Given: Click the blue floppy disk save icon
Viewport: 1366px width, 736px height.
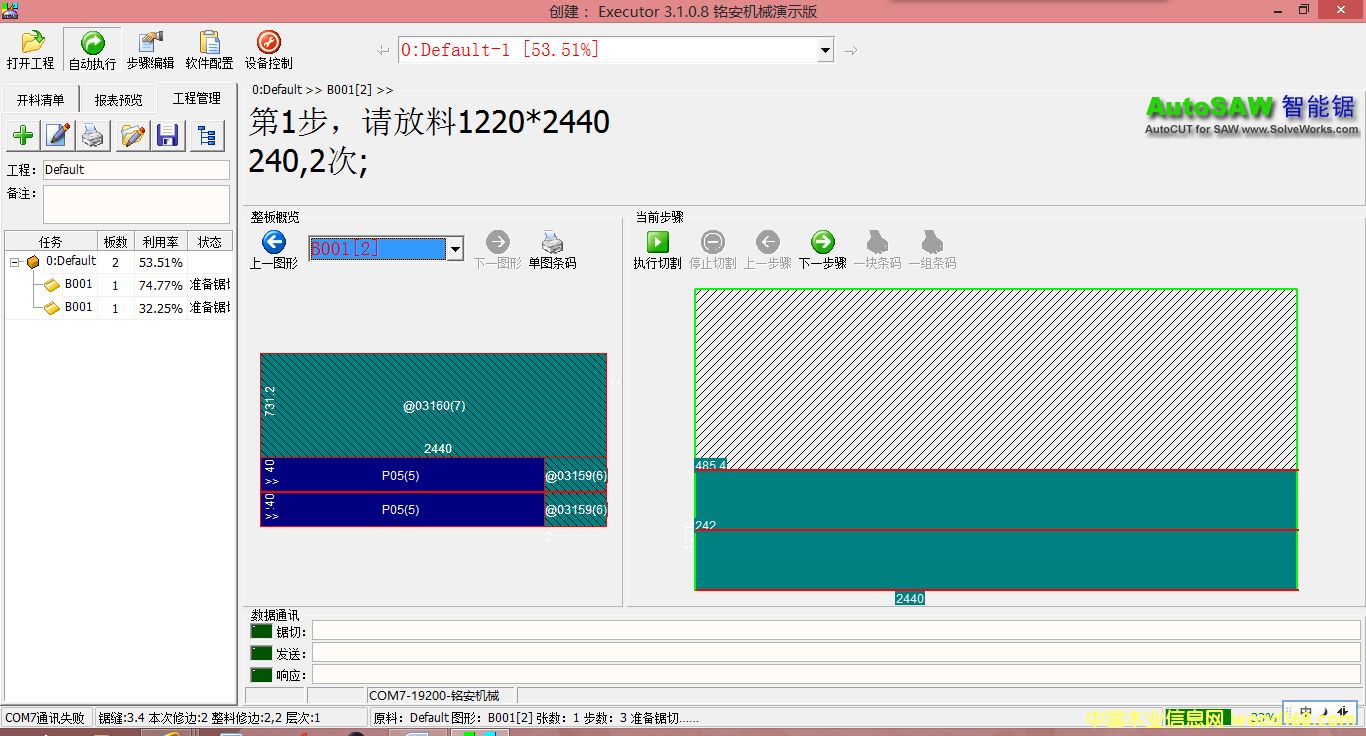Looking at the screenshot, I should [168, 136].
